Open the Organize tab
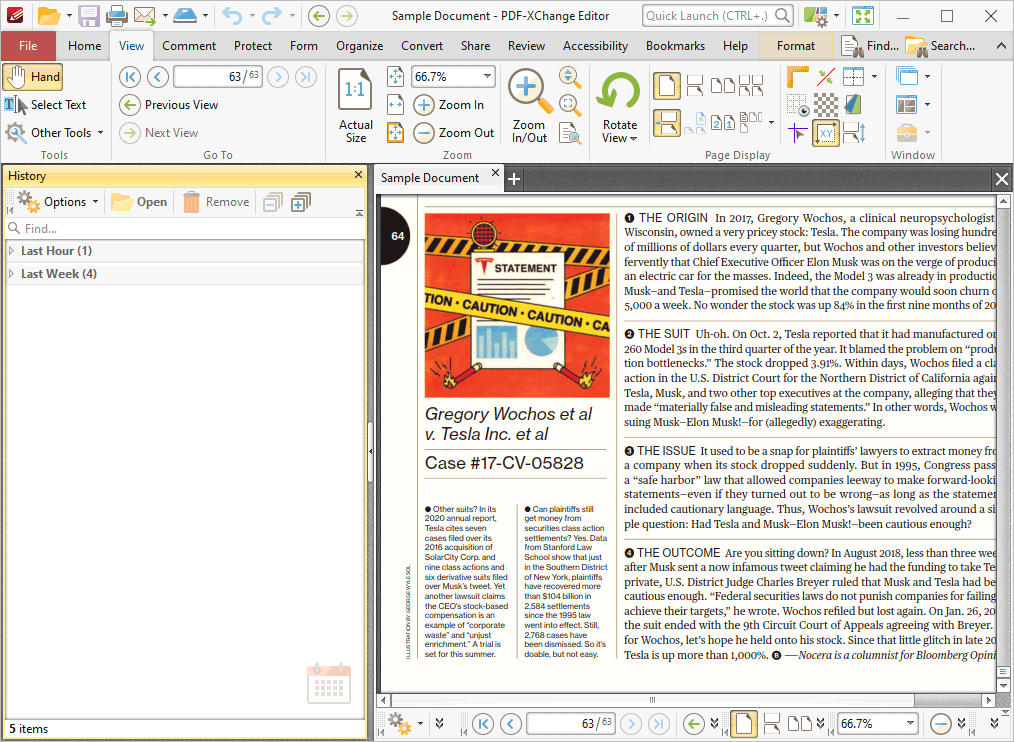The width and height of the screenshot is (1014, 742). tap(360, 46)
